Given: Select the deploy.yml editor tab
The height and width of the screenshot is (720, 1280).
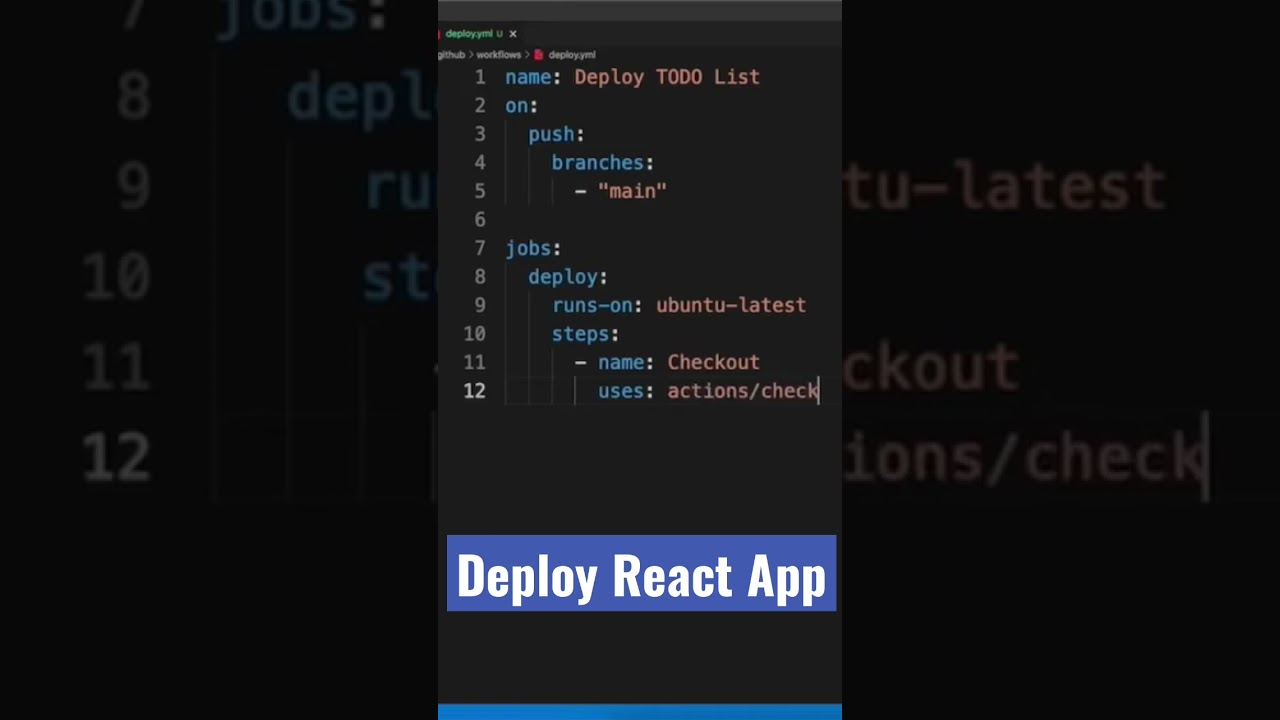Looking at the screenshot, I should (x=478, y=34).
